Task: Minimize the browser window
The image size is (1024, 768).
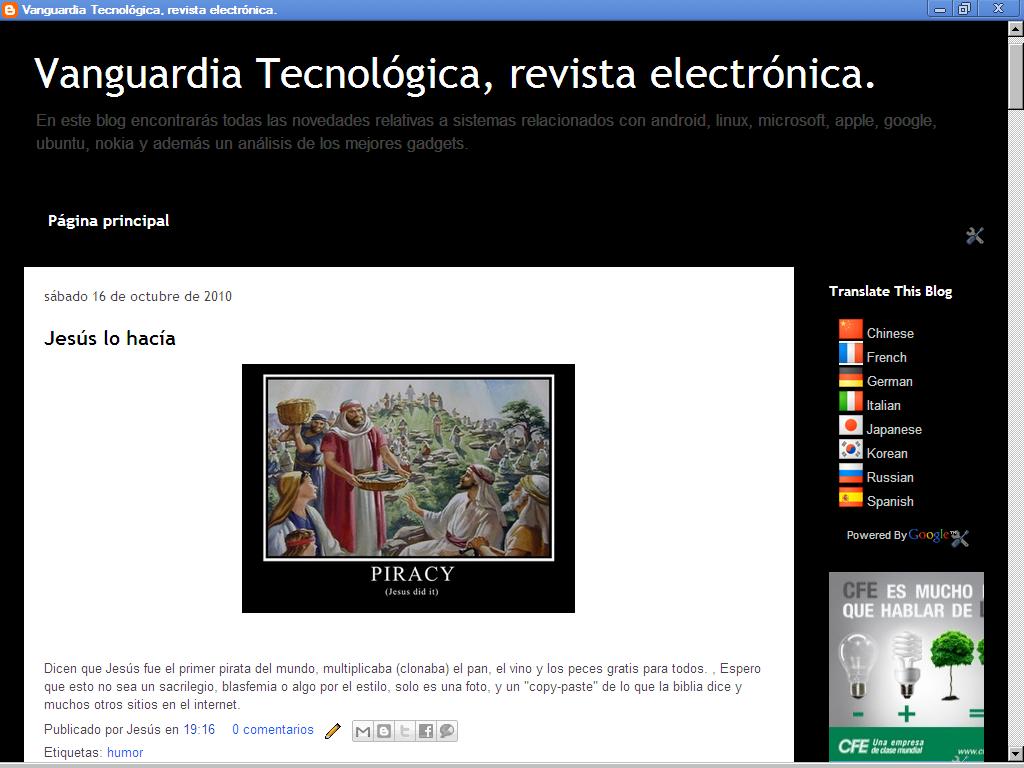Action: pyautogui.click(x=940, y=9)
